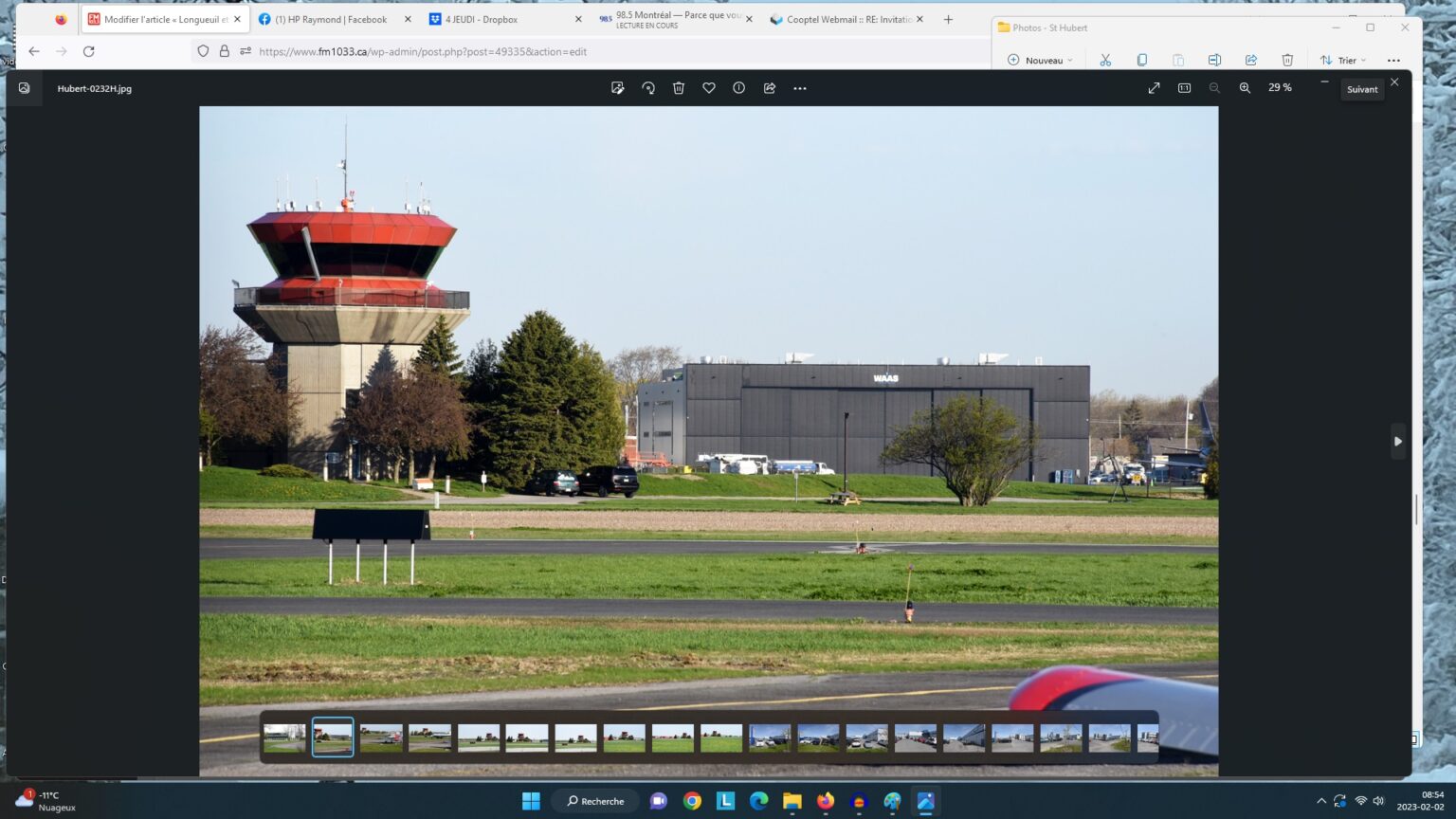Rotate the photo using the rotate icon
Viewport: 1456px width, 819px height.
coord(648,88)
